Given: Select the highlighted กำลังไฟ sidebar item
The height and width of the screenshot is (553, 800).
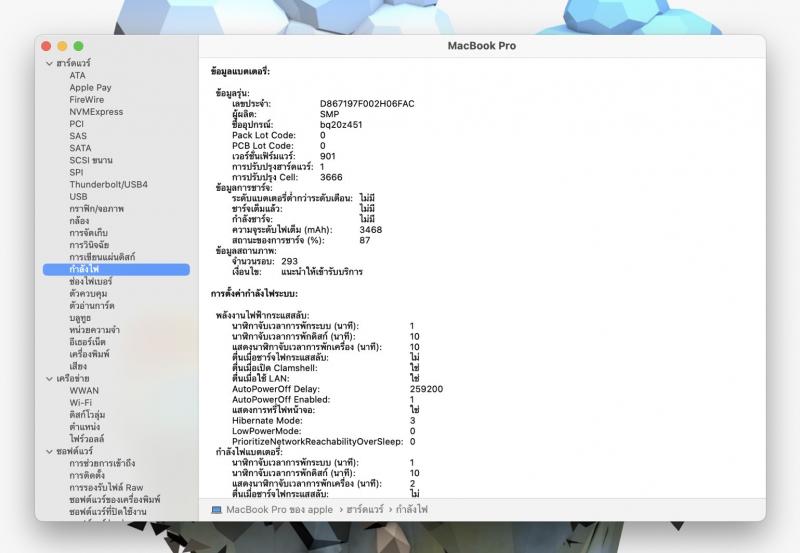Looking at the screenshot, I should click(x=83, y=270).
